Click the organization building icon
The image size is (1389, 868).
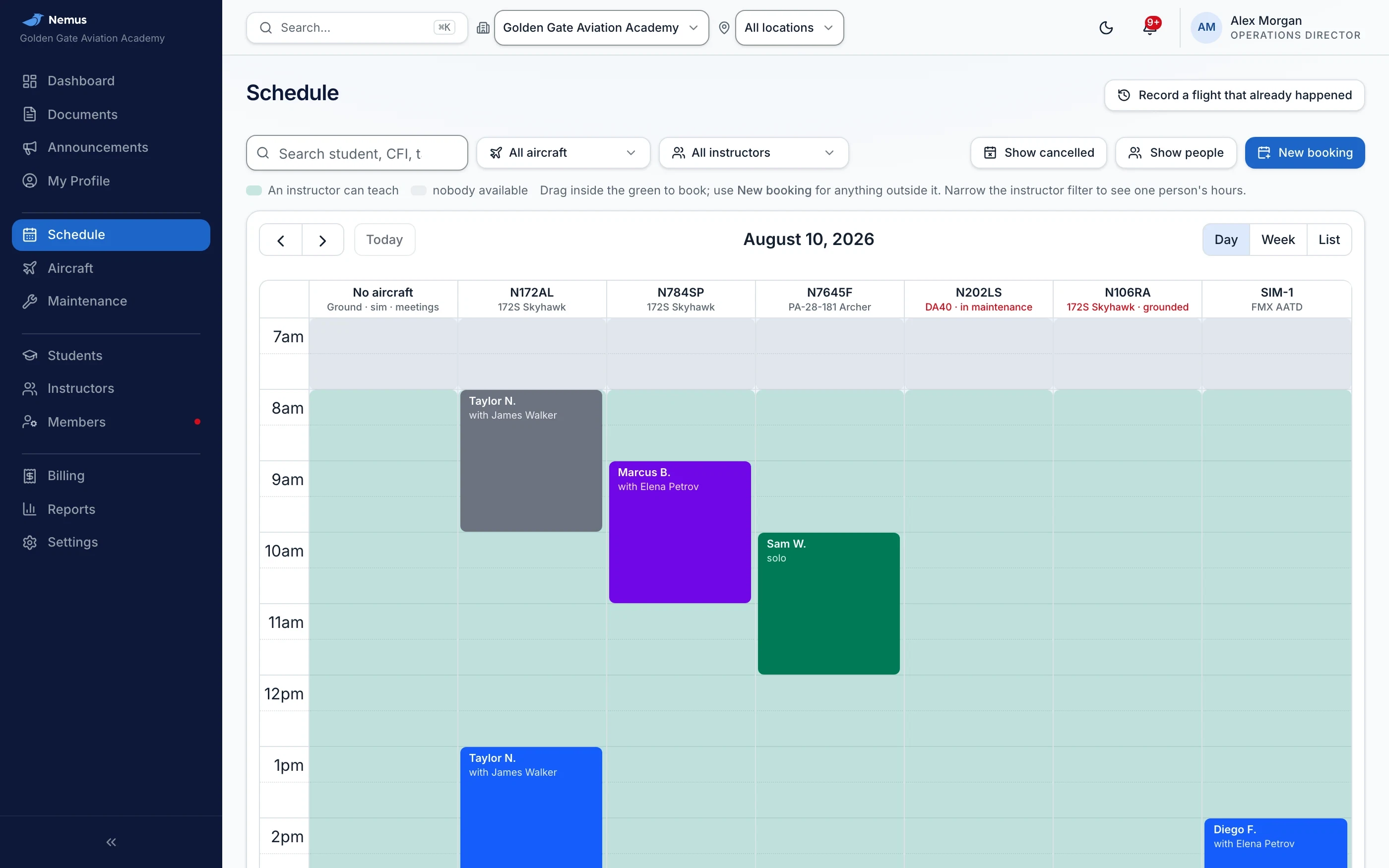(x=483, y=28)
